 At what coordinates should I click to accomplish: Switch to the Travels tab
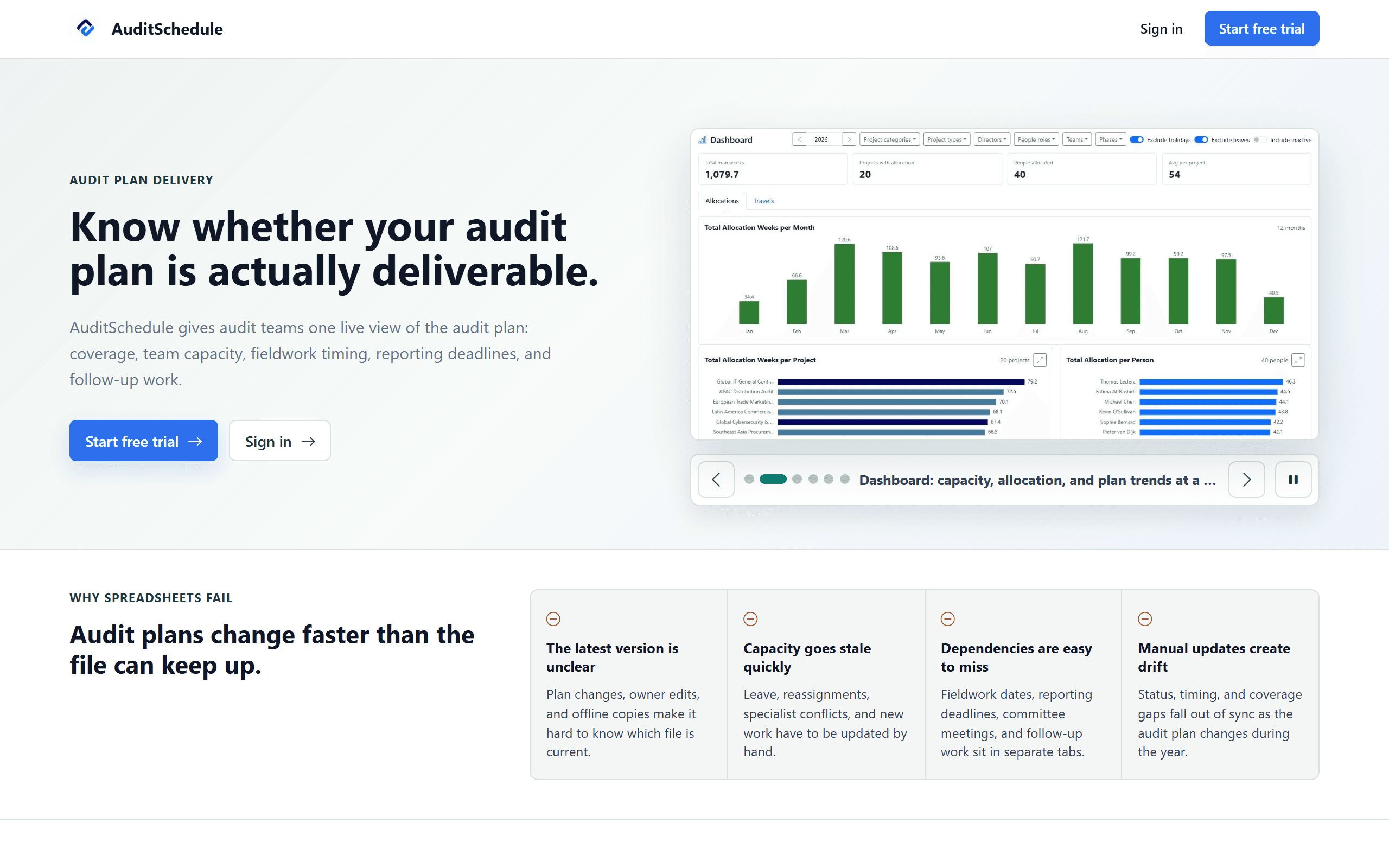[x=763, y=201]
